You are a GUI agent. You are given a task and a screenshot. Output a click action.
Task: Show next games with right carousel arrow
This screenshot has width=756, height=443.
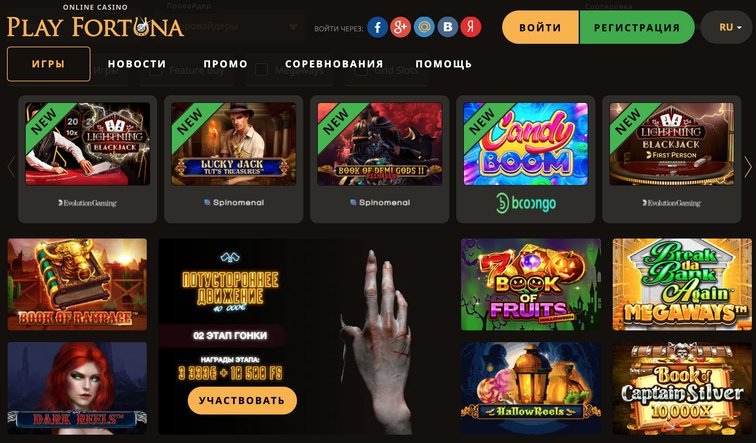pos(748,167)
